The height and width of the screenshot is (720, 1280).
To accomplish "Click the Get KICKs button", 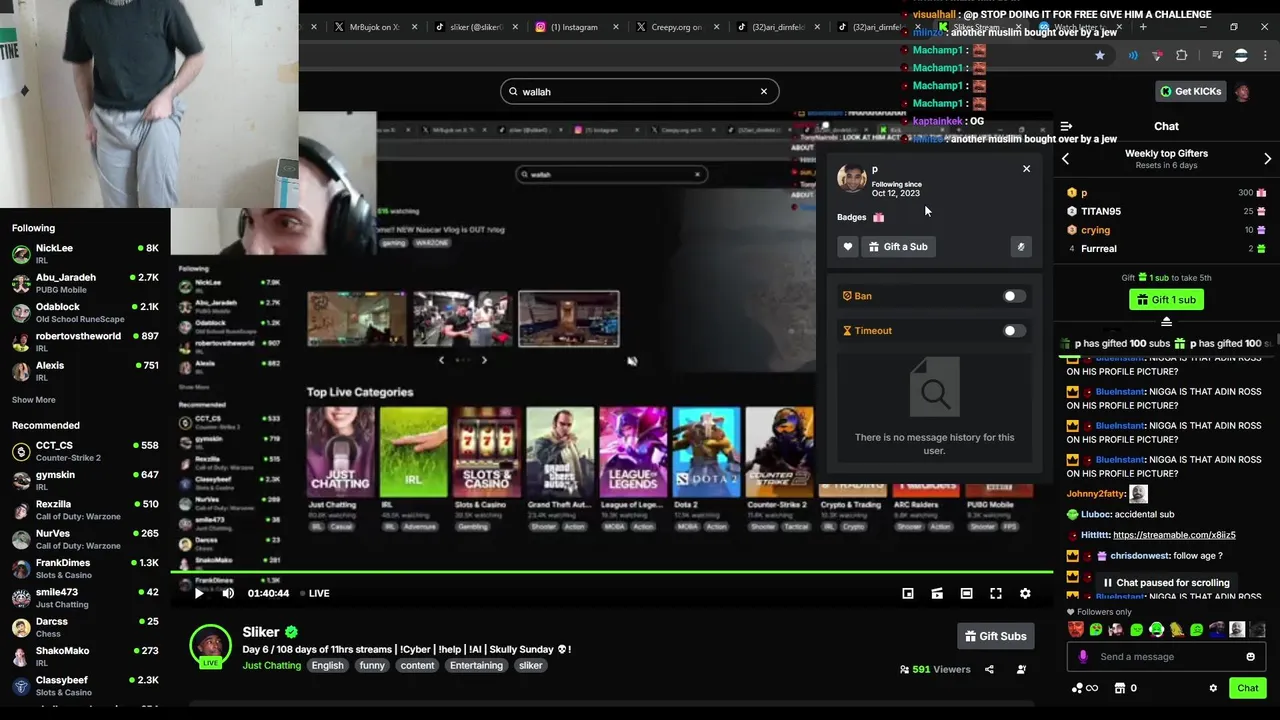I will [1190, 91].
